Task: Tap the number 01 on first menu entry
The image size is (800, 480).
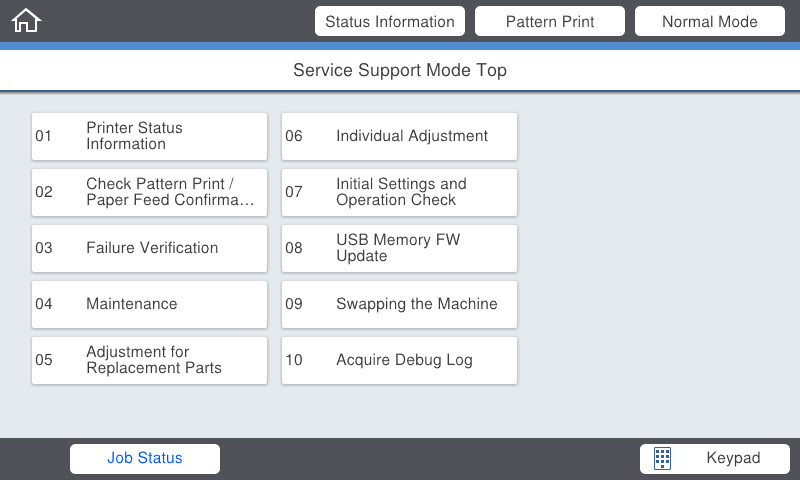Action: point(44,136)
